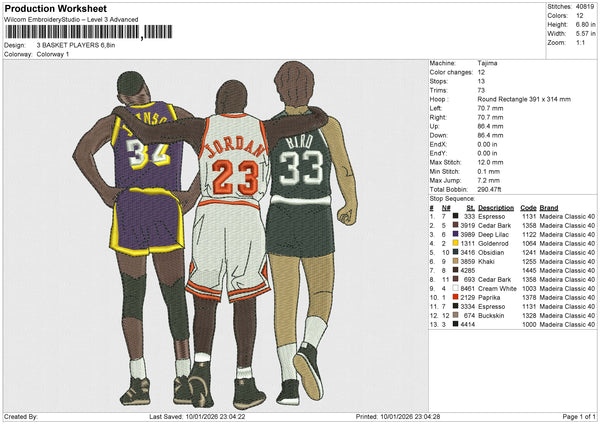Click the Left label with value 70.7 mm
The height and width of the screenshot is (424, 600).
coord(435,108)
